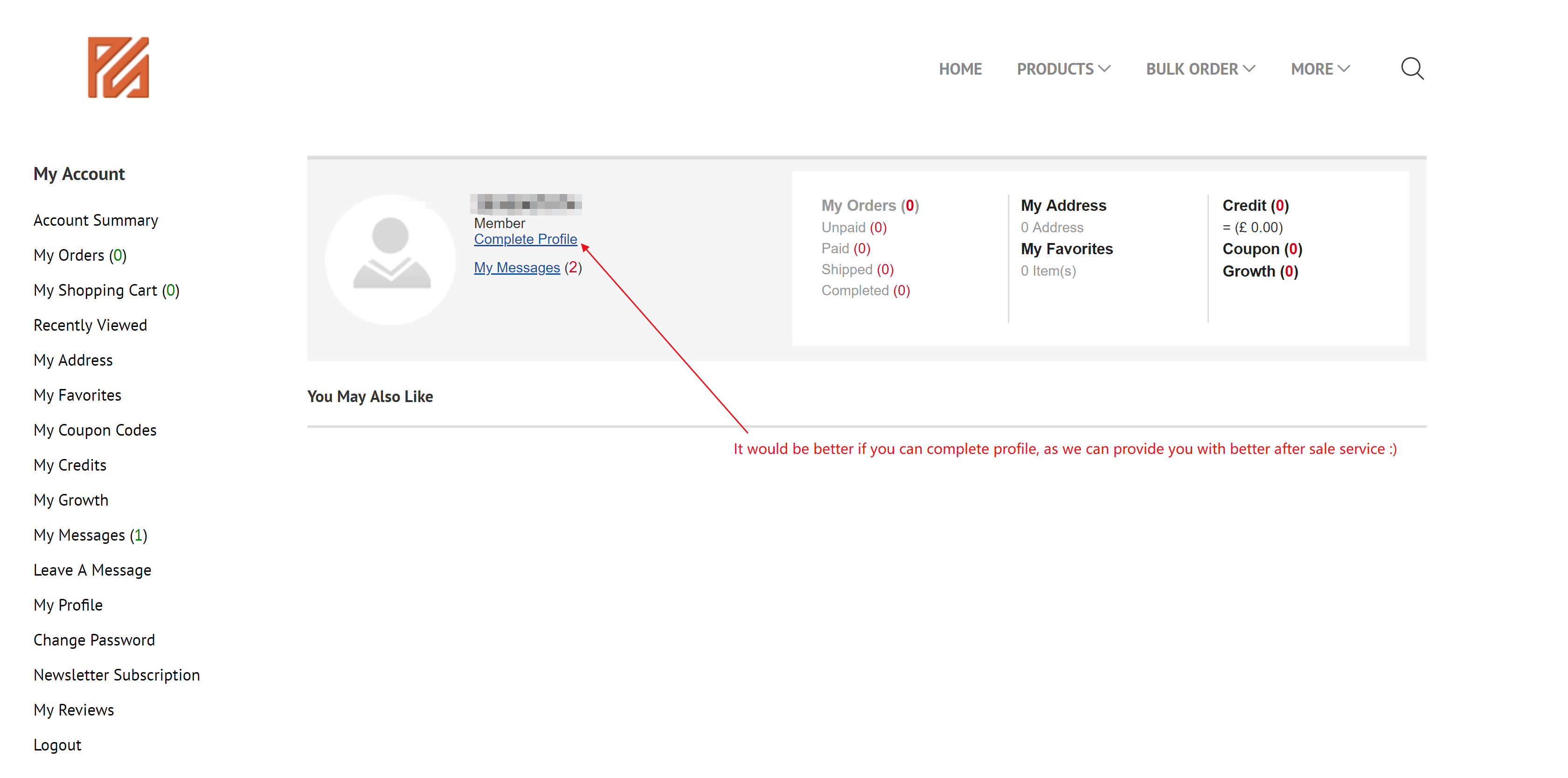Click the search magnifier icon
The height and width of the screenshot is (778, 1568).
tap(1412, 69)
